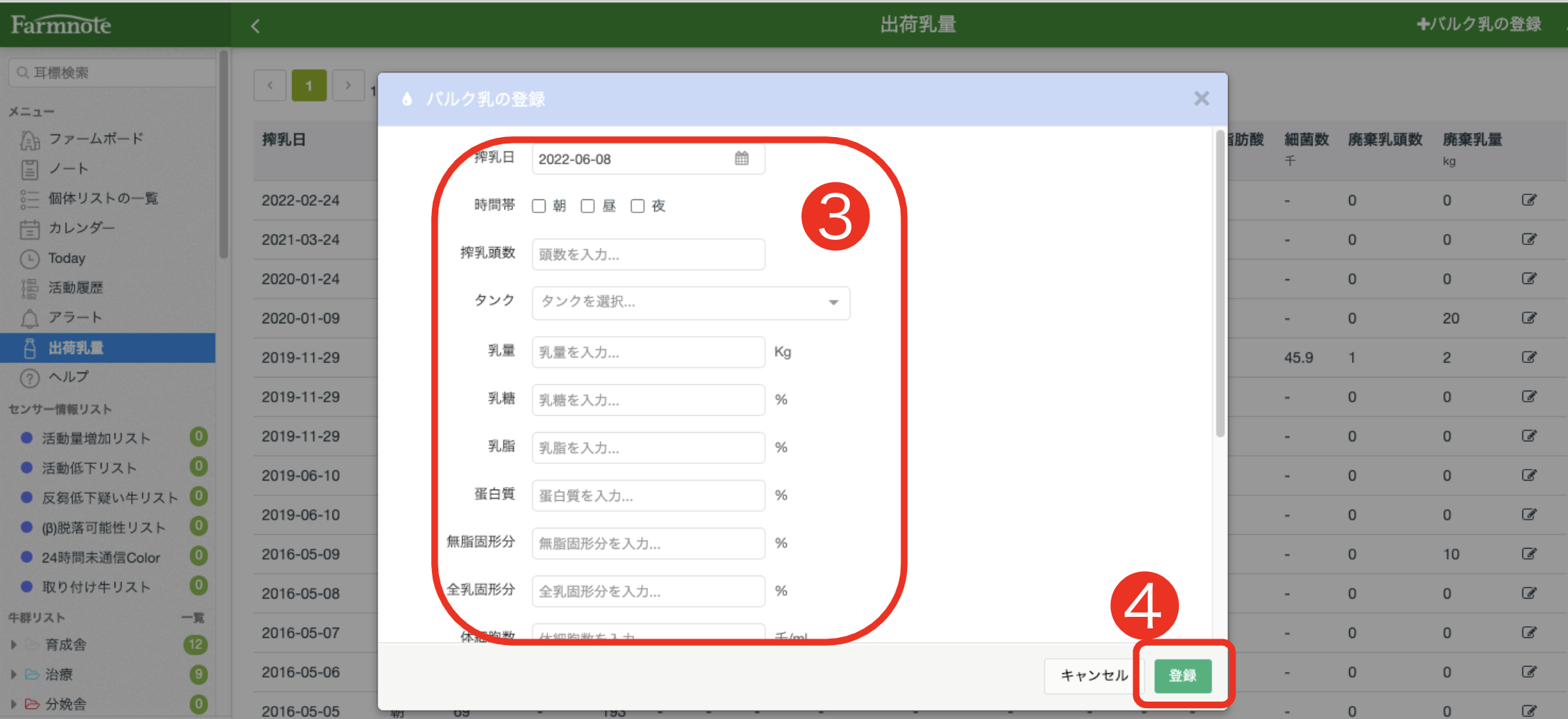
Task: Check the 昼 time slot checkbox
Action: point(588,207)
